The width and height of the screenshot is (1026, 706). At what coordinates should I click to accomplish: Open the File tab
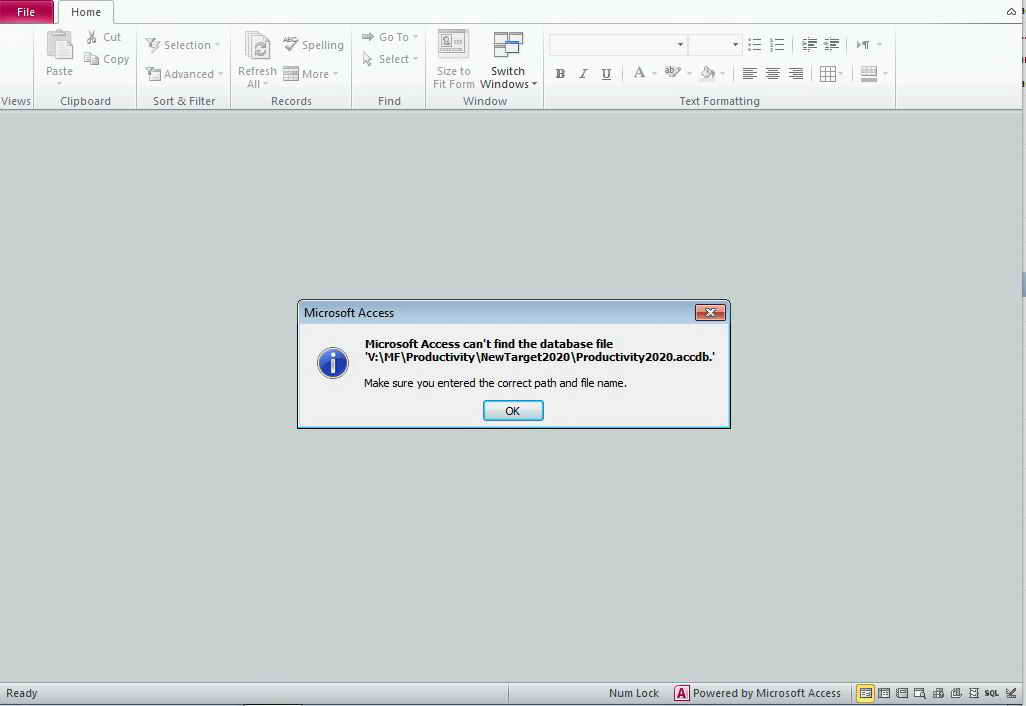point(26,12)
